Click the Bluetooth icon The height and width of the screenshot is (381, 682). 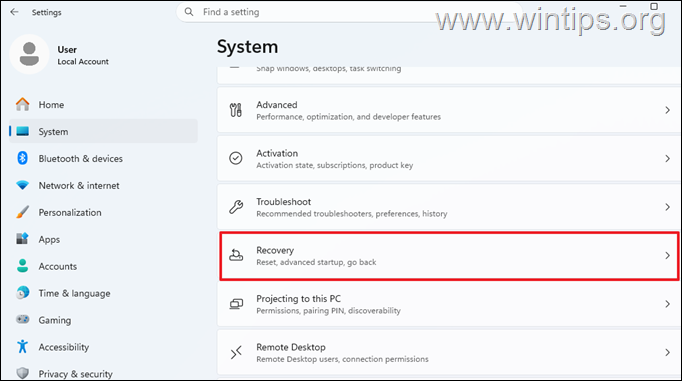tap(23, 158)
